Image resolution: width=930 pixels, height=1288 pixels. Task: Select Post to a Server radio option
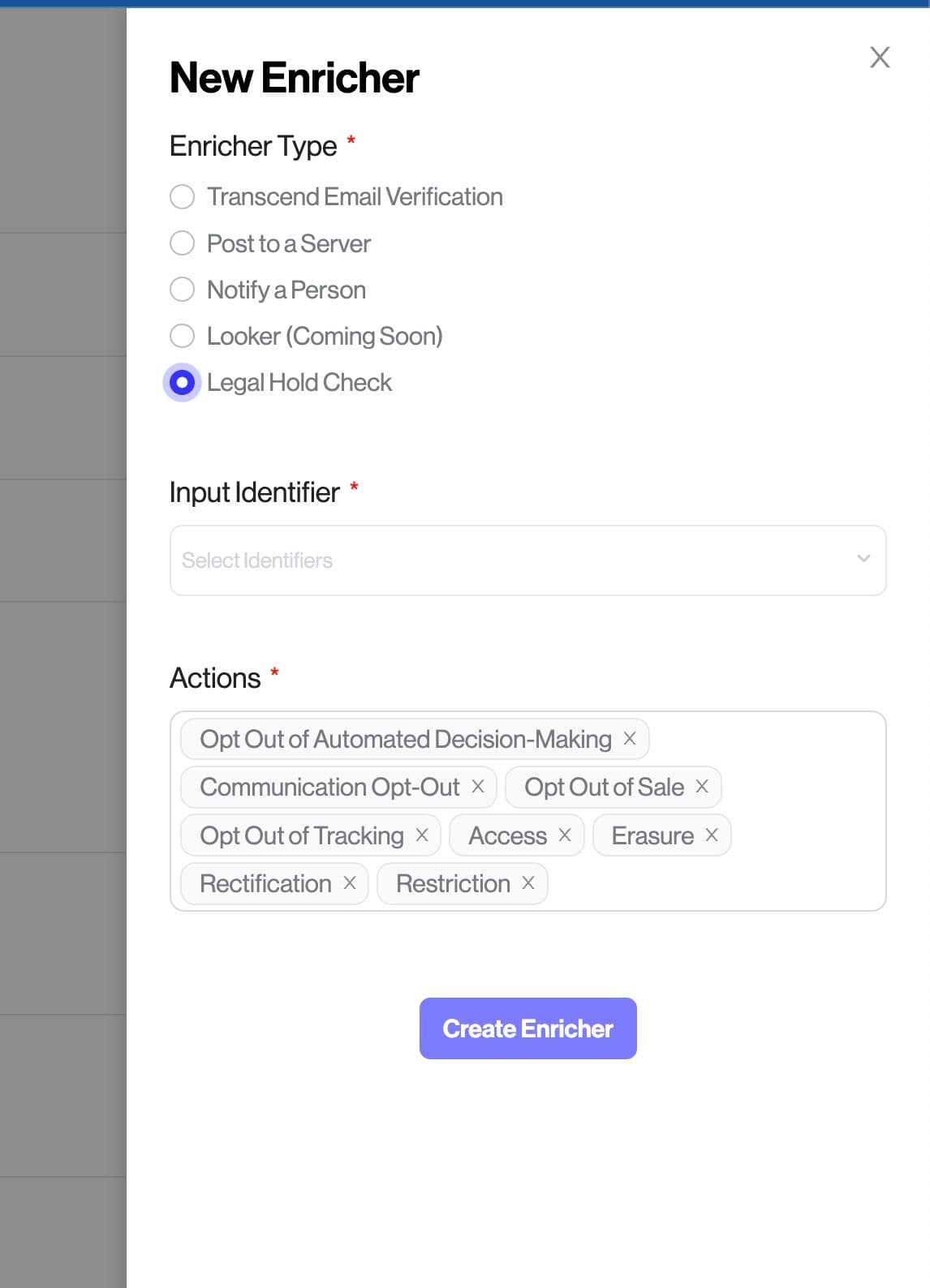[x=183, y=243]
